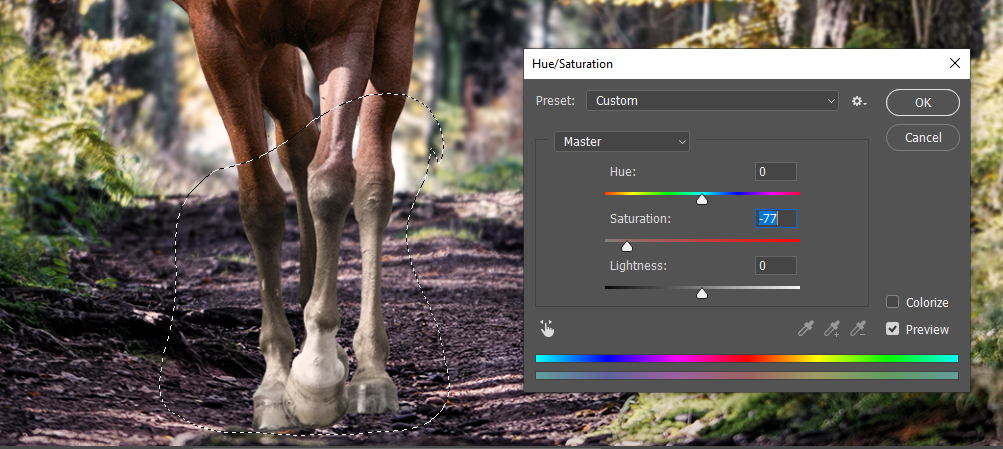Click the Hue/Saturation dialog title
The height and width of the screenshot is (449, 1003).
(572, 64)
